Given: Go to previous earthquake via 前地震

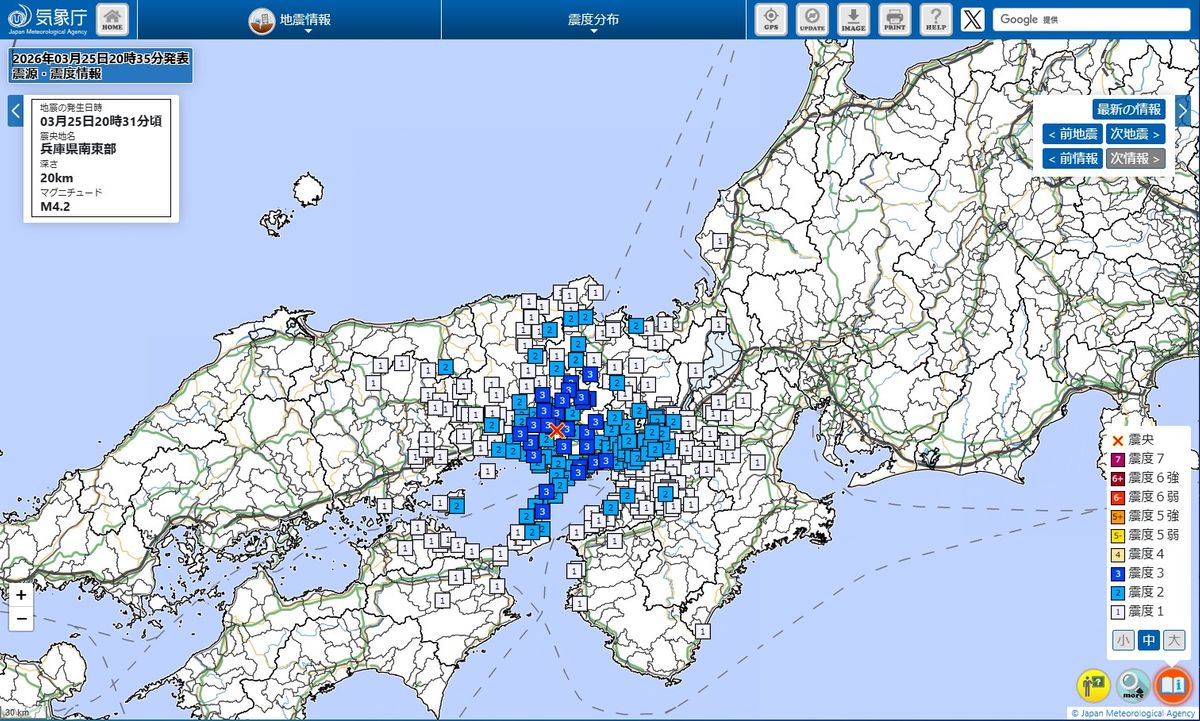Looking at the screenshot, I should tap(1072, 133).
